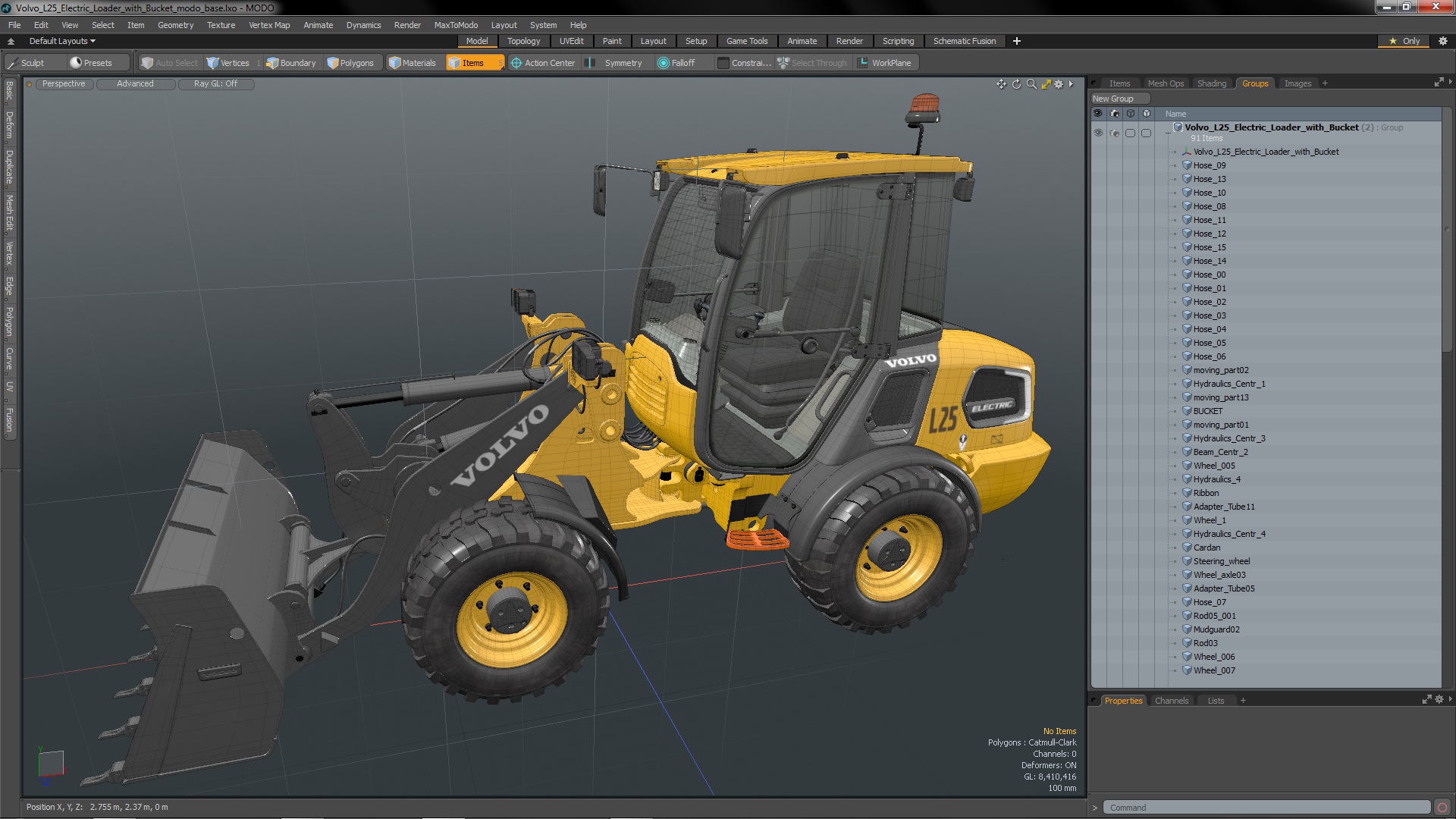Expand the command history arrow

pyautogui.click(x=1094, y=808)
